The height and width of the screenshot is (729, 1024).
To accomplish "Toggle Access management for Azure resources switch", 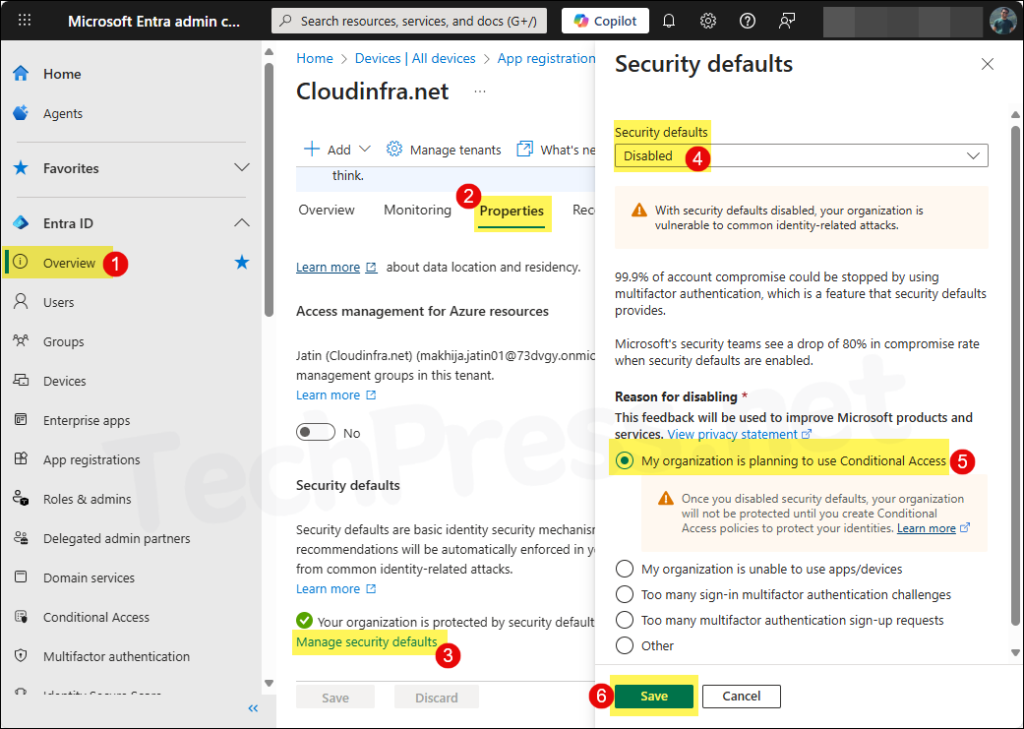I will click(315, 433).
